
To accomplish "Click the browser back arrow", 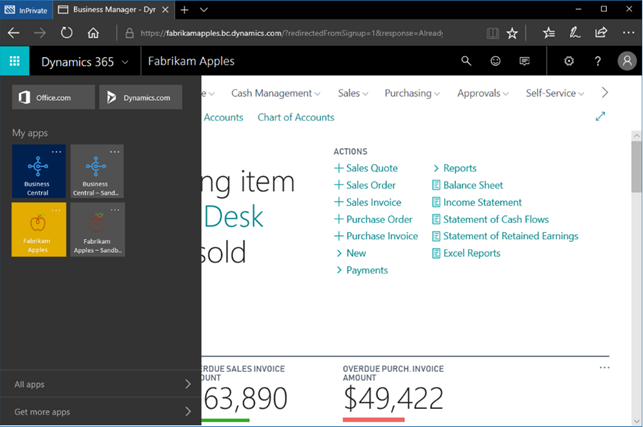I will pyautogui.click(x=14, y=33).
